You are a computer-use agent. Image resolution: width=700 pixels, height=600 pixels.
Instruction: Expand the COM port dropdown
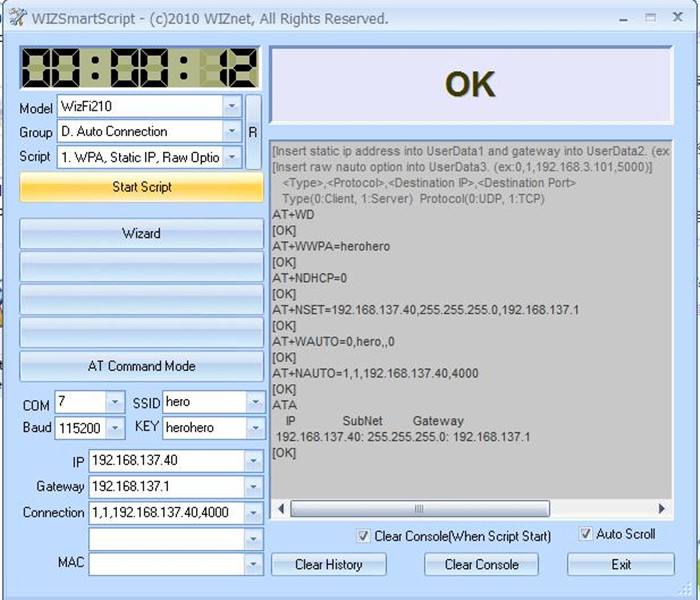point(115,402)
